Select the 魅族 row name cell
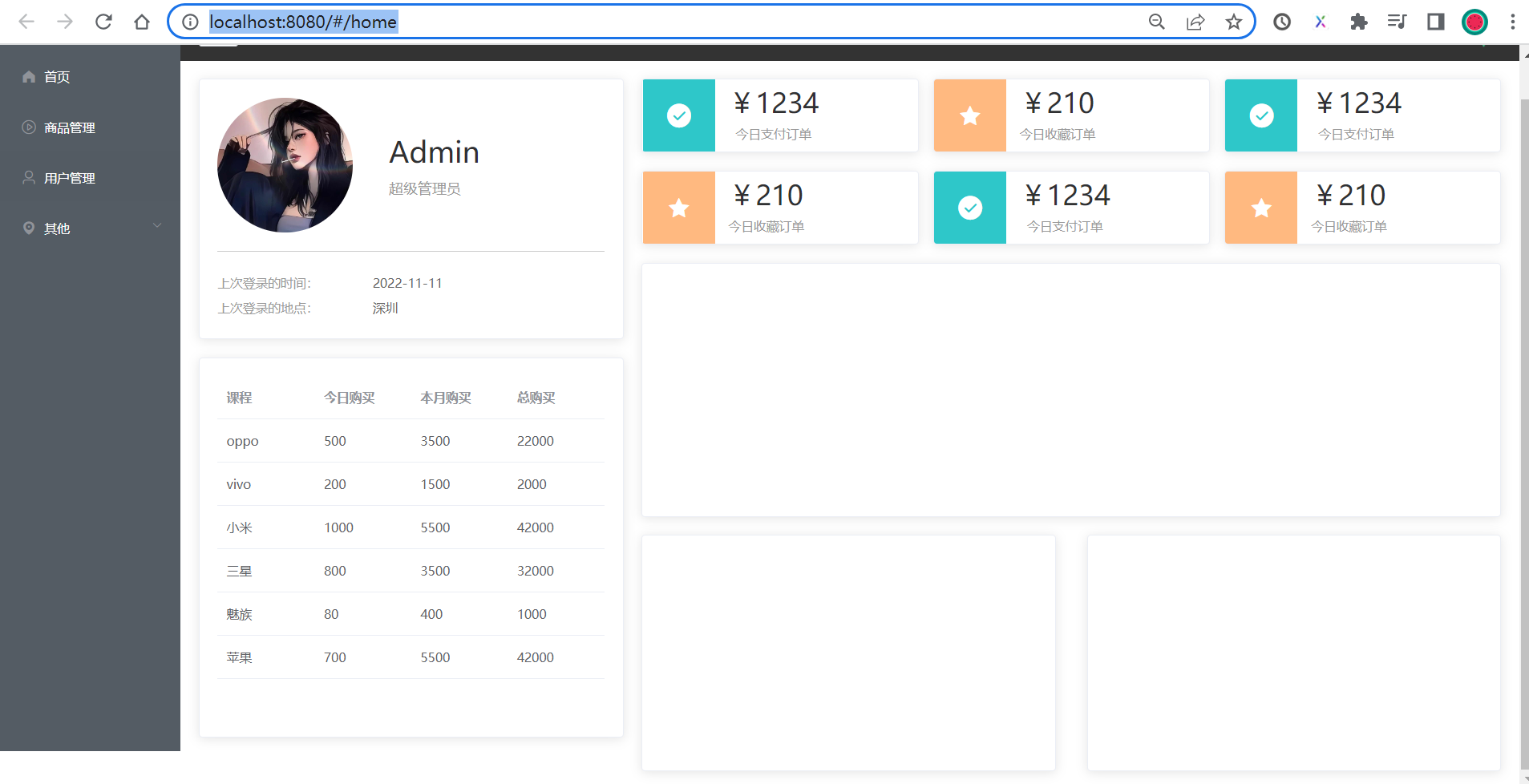Viewport: 1529px width, 784px height. (239, 614)
